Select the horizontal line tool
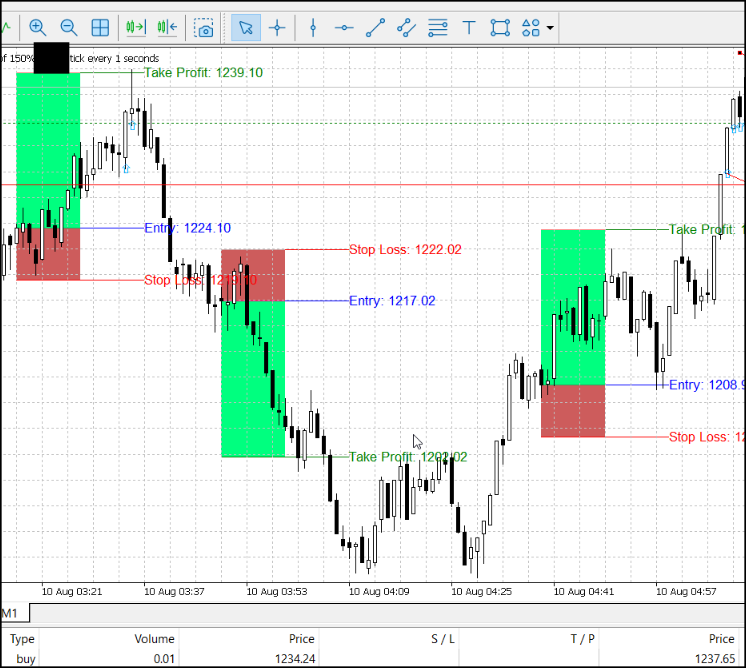Viewport: 746px width, 668px height. point(344,28)
